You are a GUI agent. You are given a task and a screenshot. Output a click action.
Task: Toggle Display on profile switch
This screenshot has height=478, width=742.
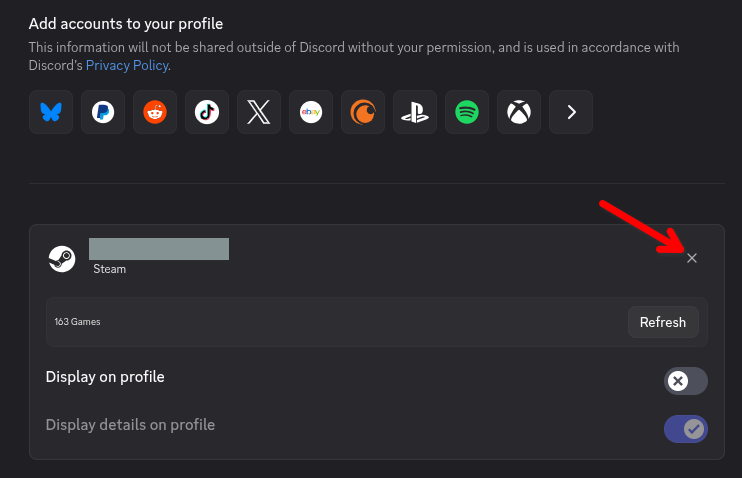click(x=686, y=381)
